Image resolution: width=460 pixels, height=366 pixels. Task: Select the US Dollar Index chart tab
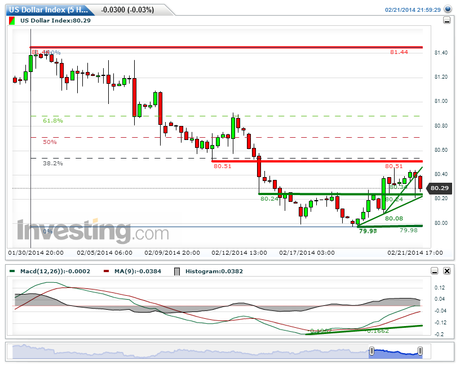click(49, 10)
